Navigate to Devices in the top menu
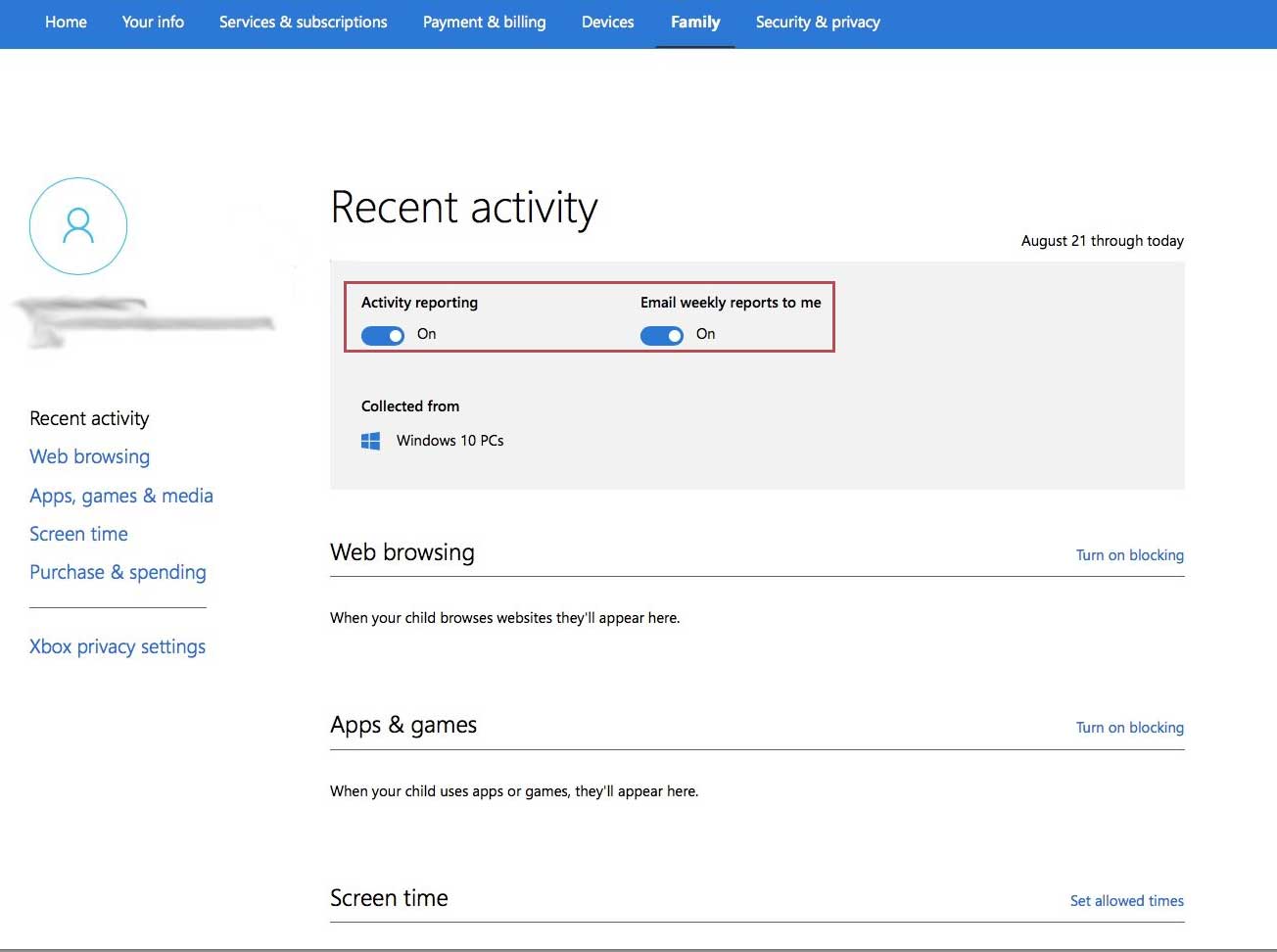This screenshot has width=1277, height=952. click(607, 22)
